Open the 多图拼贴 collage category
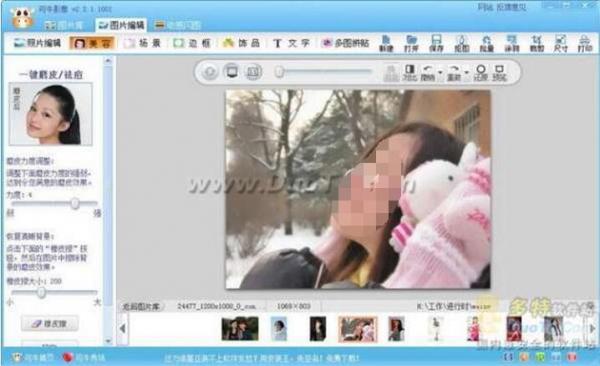The image size is (600, 366). 345,43
